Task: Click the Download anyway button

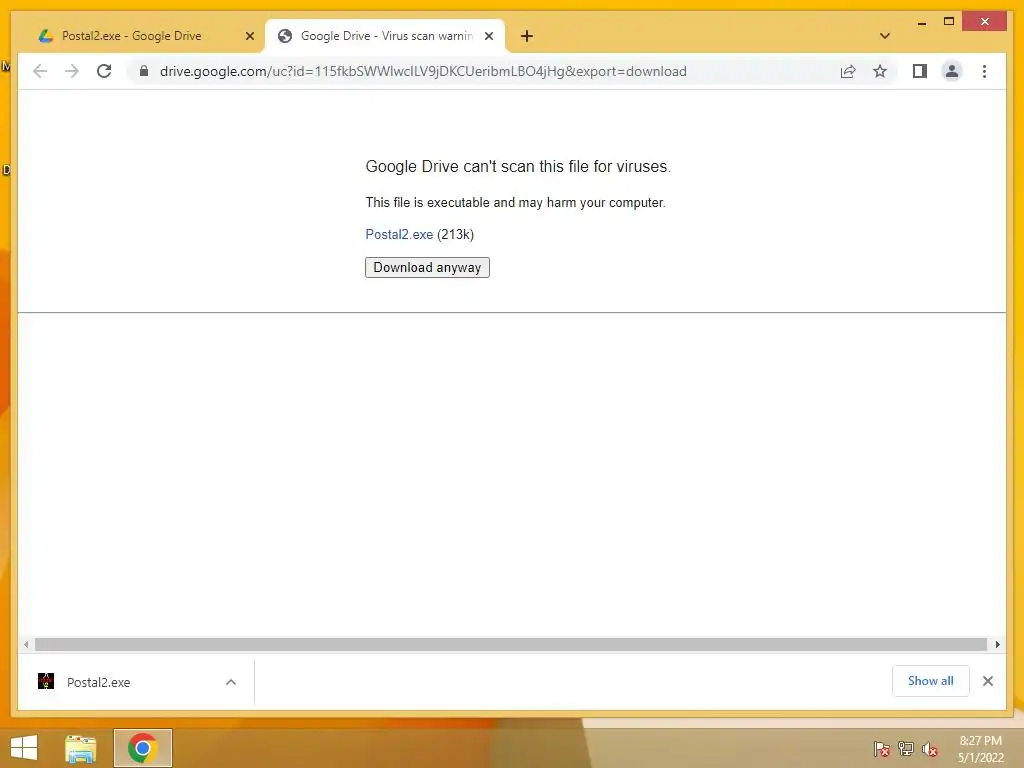Action: coord(427,267)
